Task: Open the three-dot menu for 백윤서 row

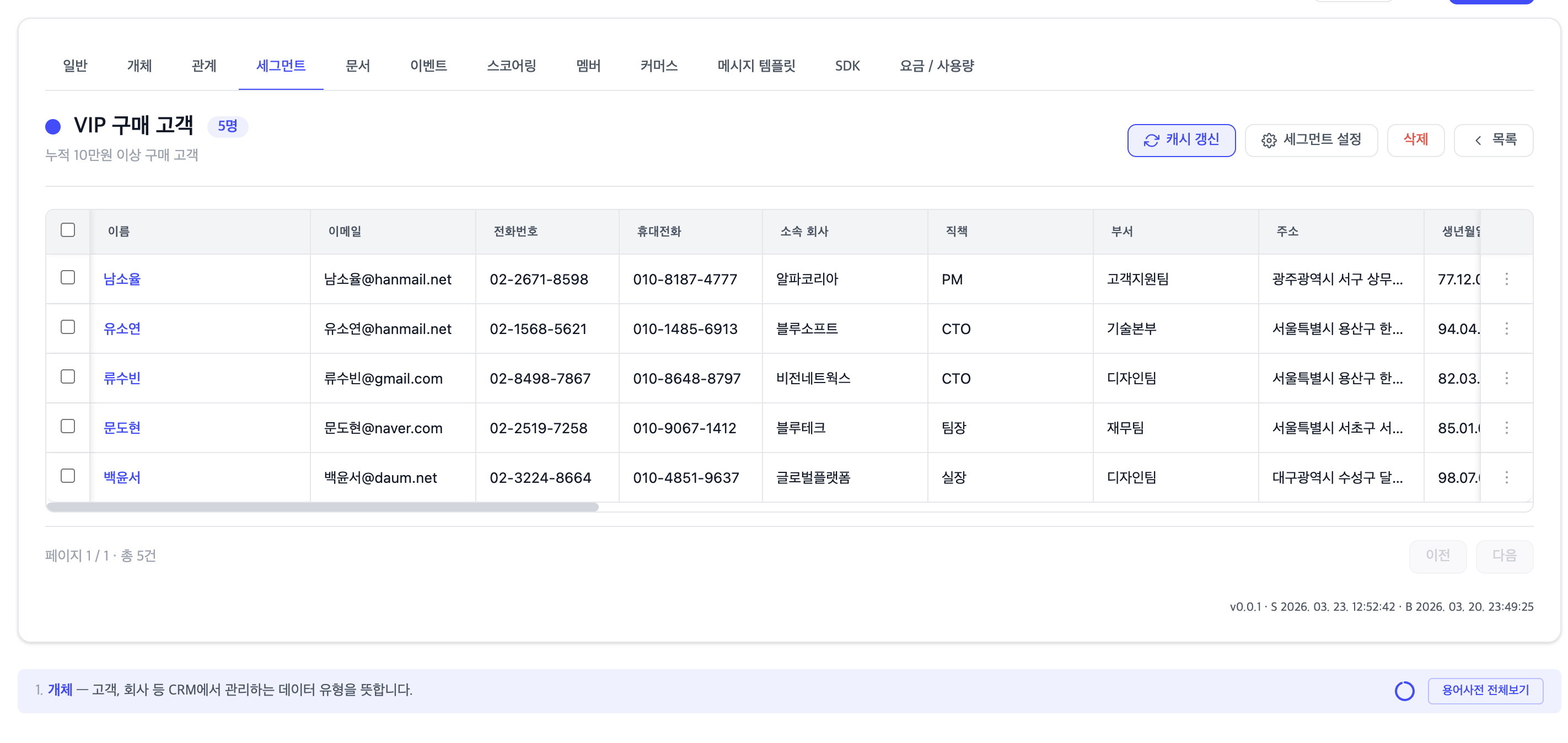Action: tap(1506, 478)
